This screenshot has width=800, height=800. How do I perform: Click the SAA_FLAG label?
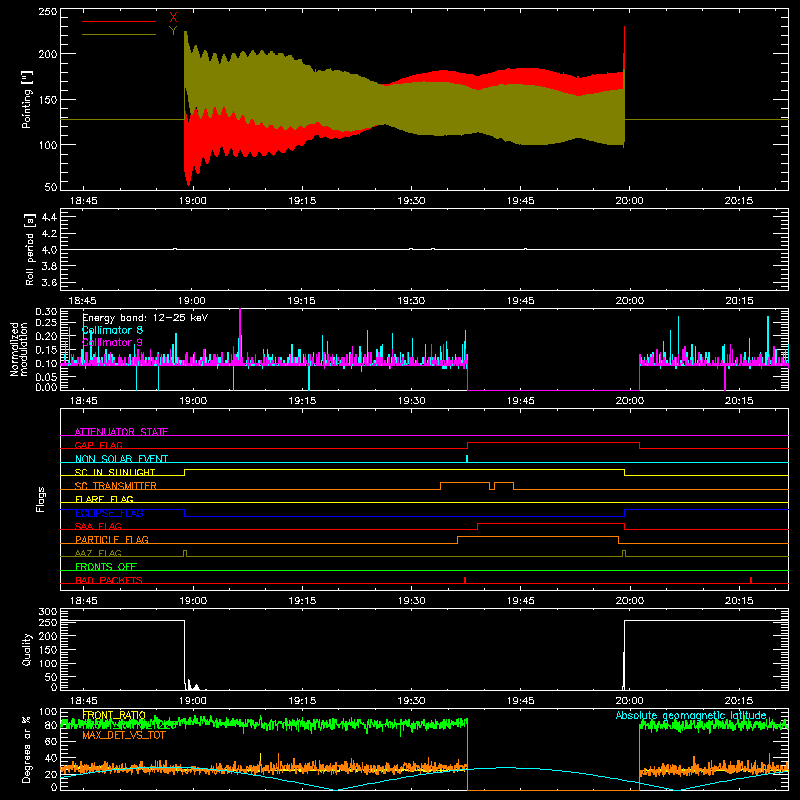(98, 526)
